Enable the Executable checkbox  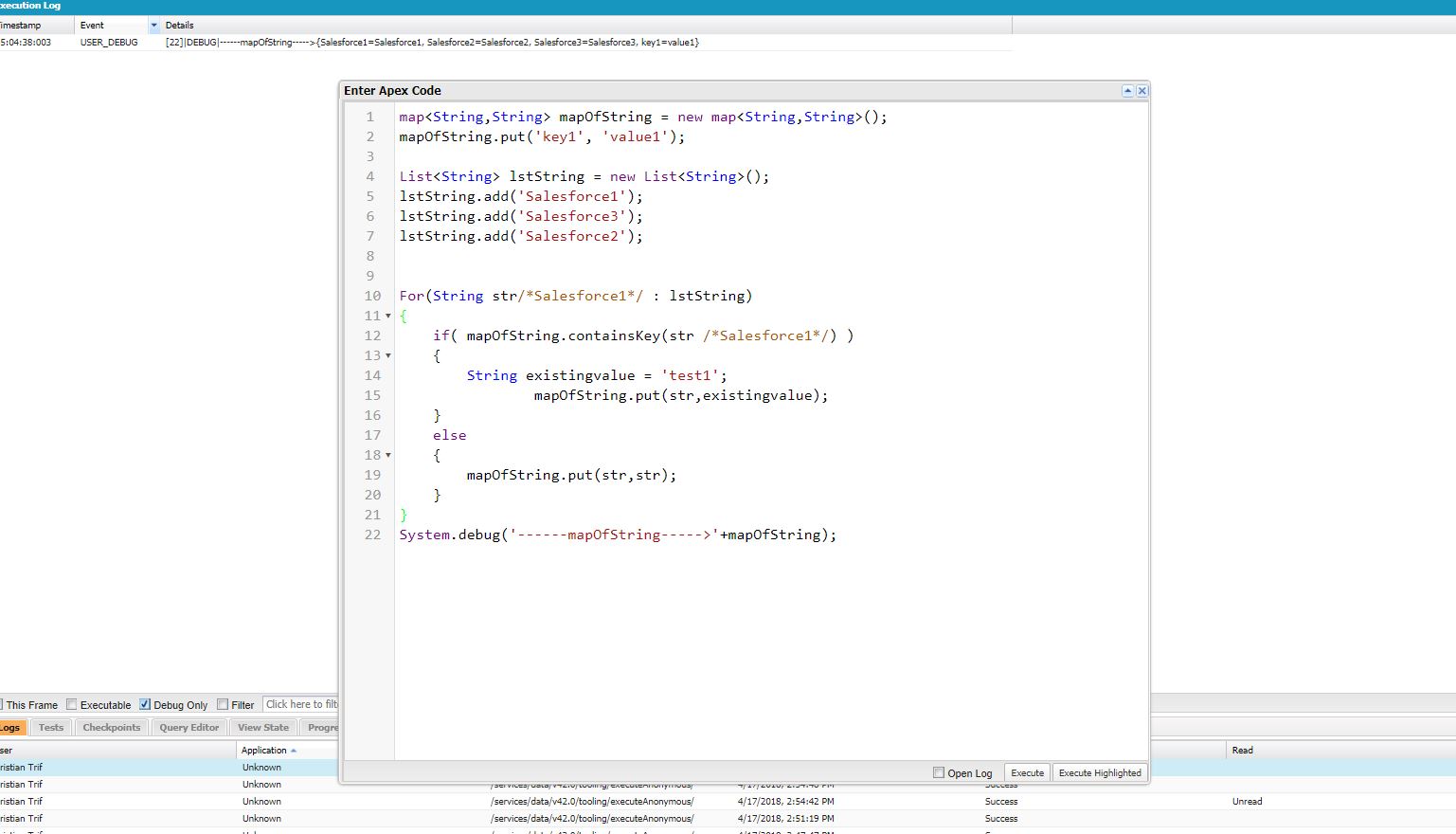tap(72, 705)
